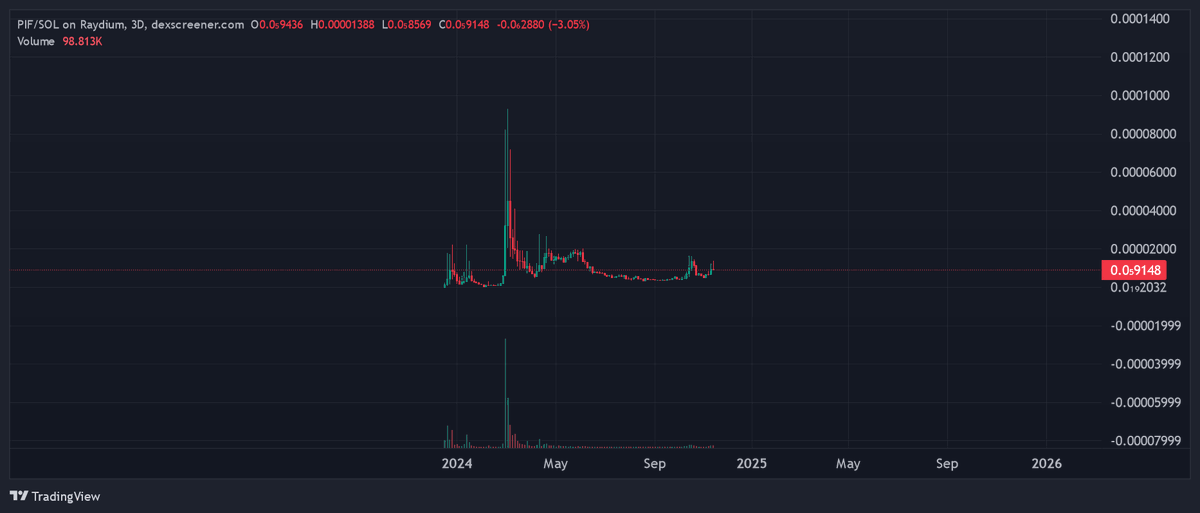Screen dimensions: 1200x513
Task: Click the first May label after 2024
Action: (555, 464)
